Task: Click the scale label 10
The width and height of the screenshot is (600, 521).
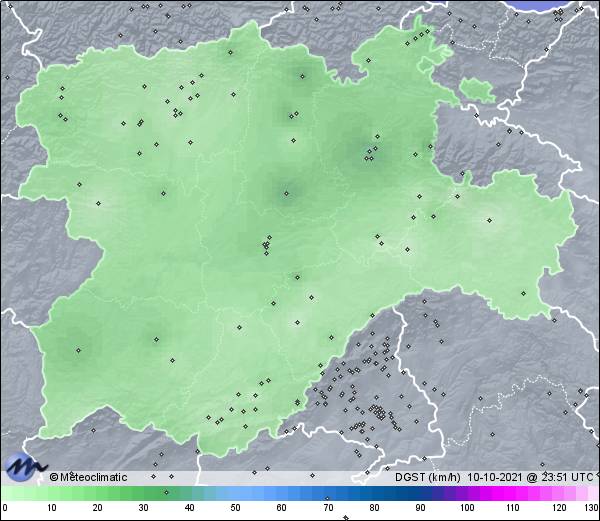Action: pos(52,508)
